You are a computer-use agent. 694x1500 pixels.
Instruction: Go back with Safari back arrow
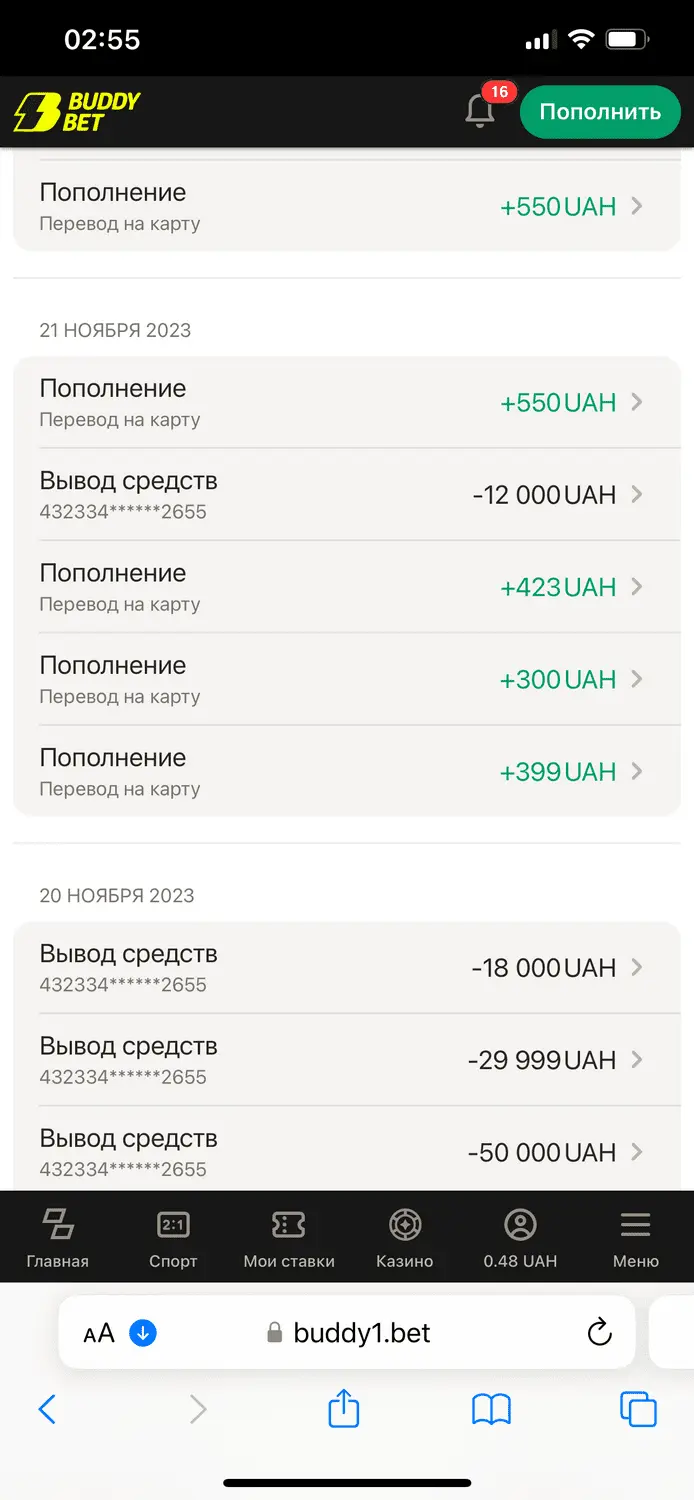pos(47,1409)
